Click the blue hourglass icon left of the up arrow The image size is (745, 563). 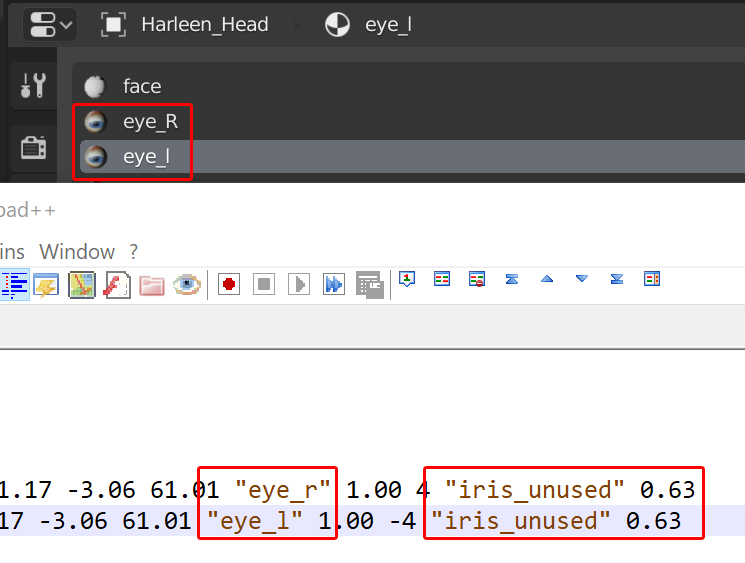pyautogui.click(x=512, y=279)
